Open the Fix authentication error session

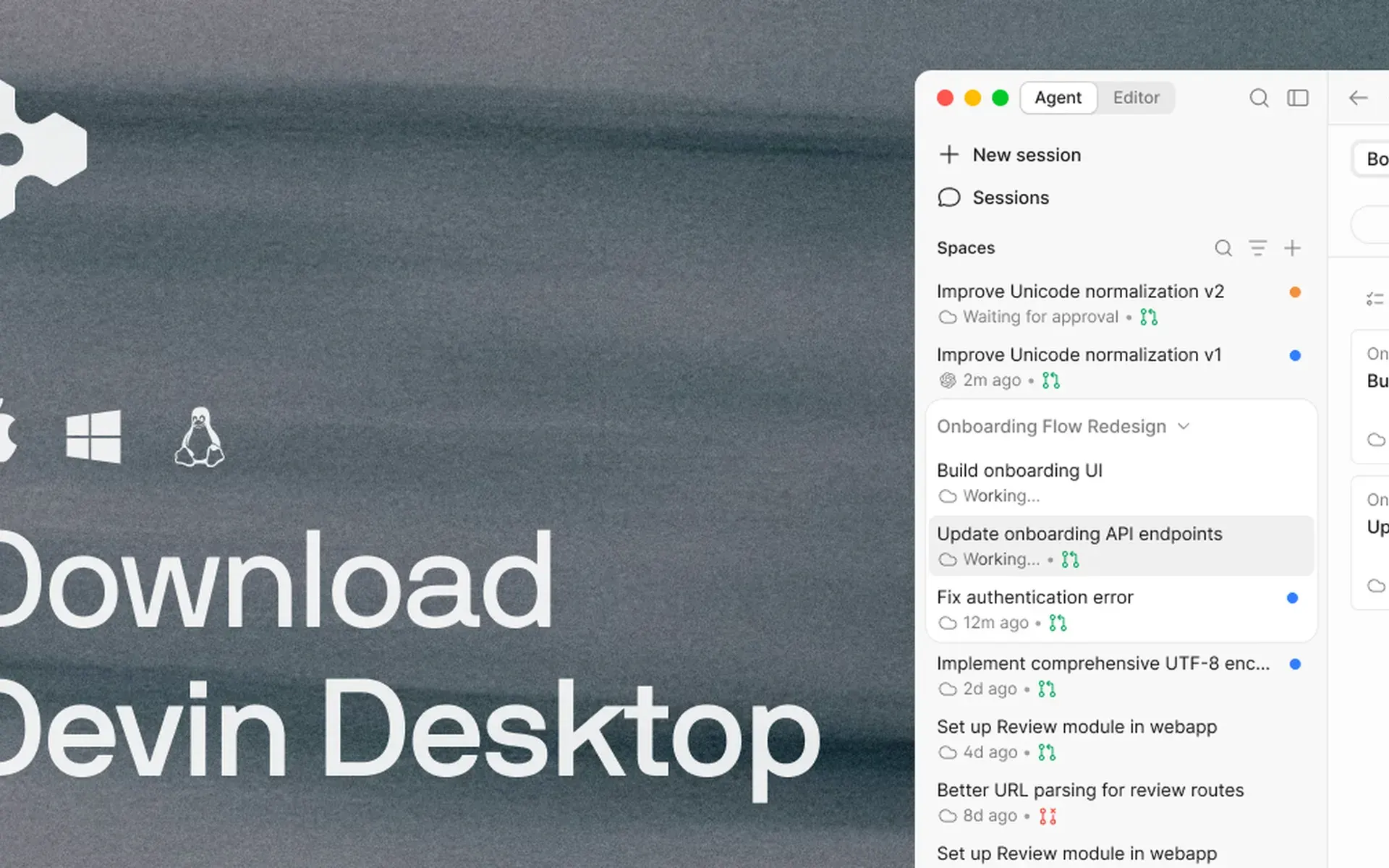tap(1120, 610)
